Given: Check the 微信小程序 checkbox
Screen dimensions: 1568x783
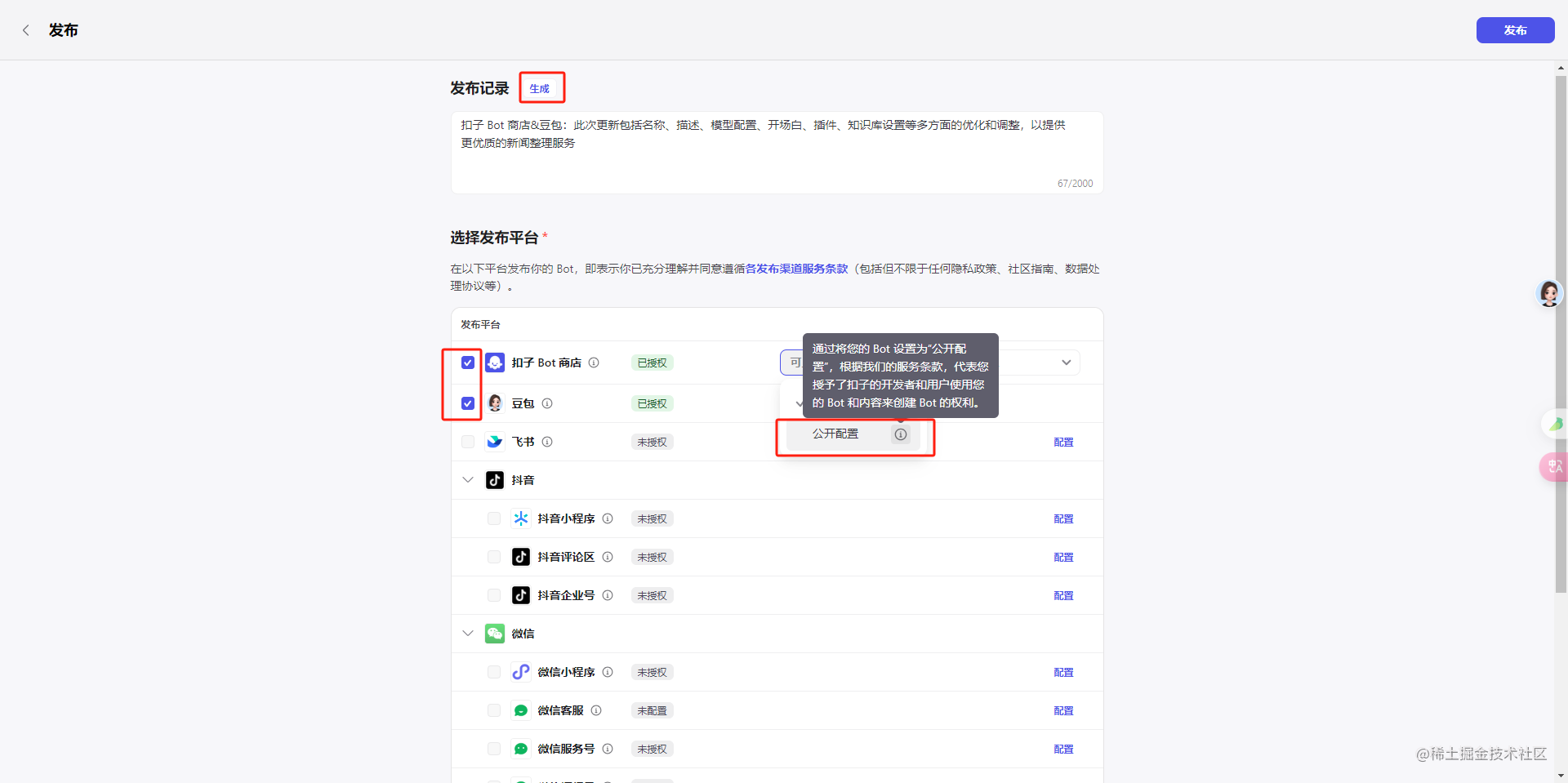Looking at the screenshot, I should 494,672.
